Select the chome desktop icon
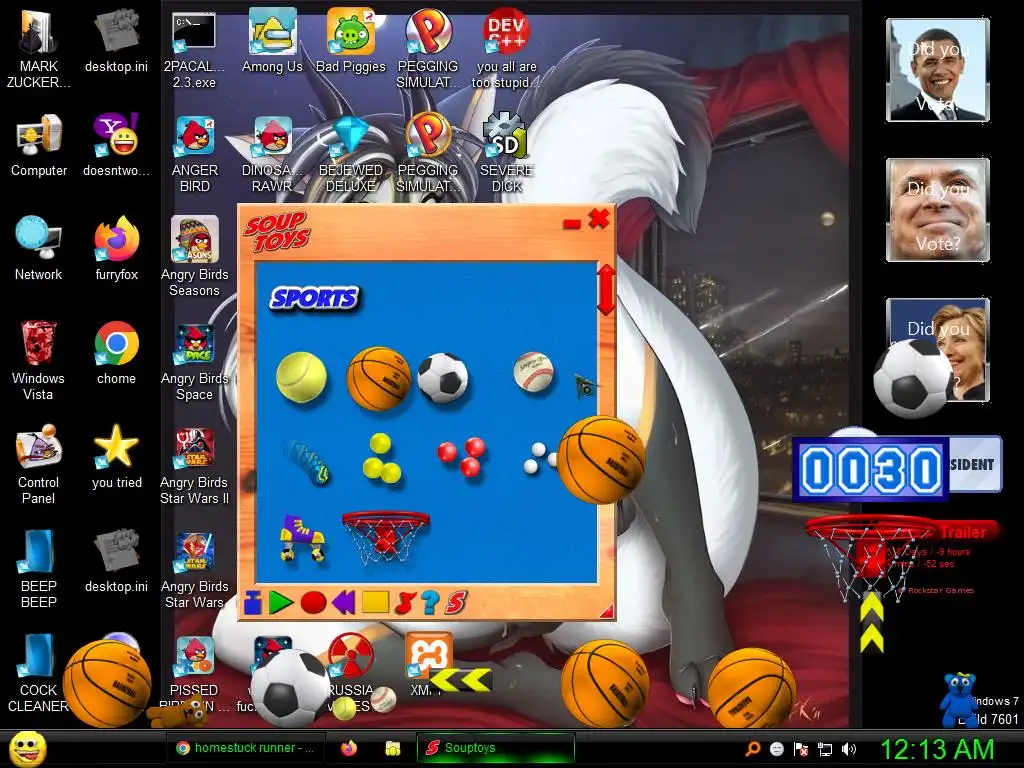The image size is (1024, 768). tap(116, 353)
